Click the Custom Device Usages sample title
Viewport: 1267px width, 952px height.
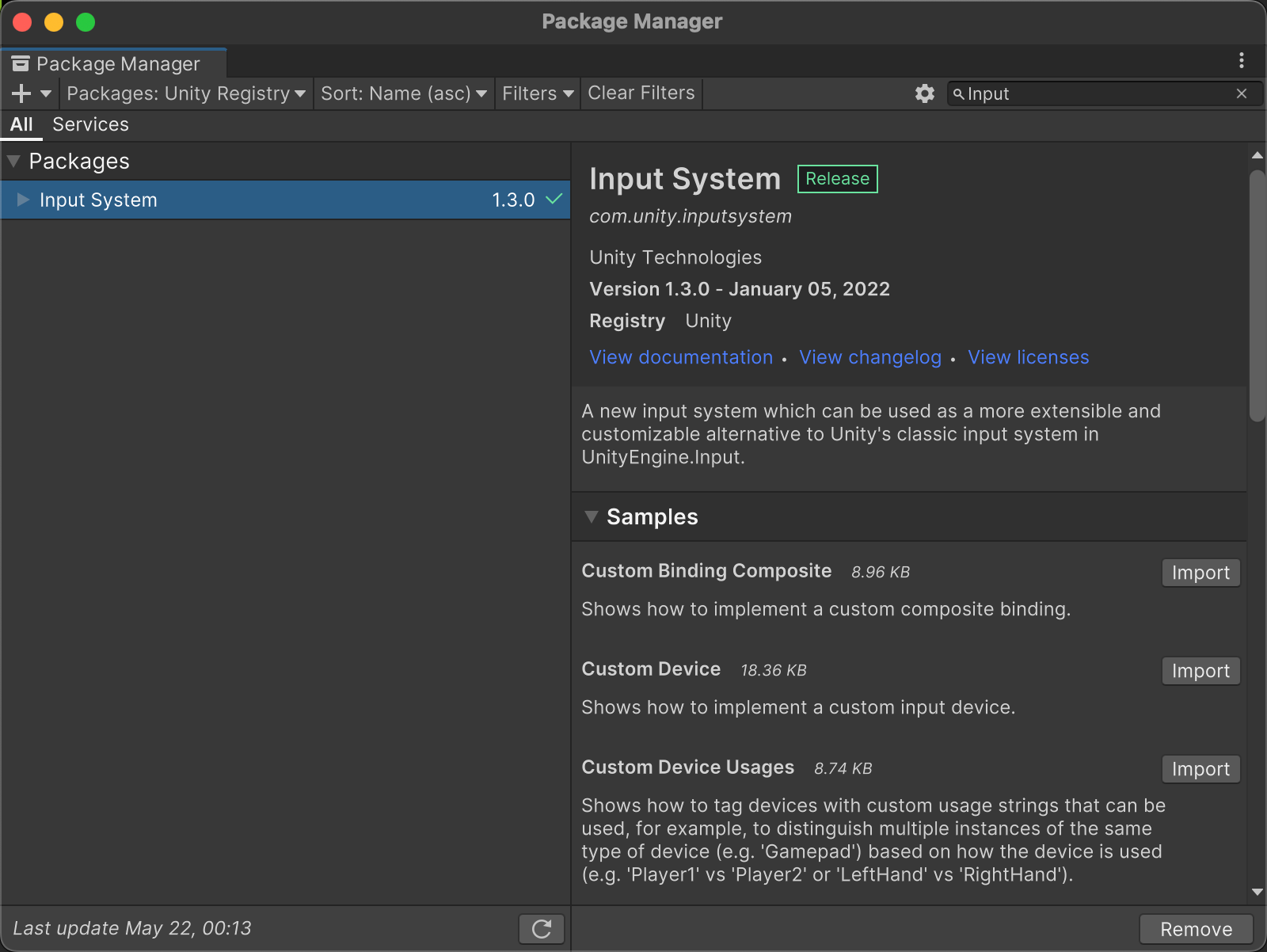(687, 767)
